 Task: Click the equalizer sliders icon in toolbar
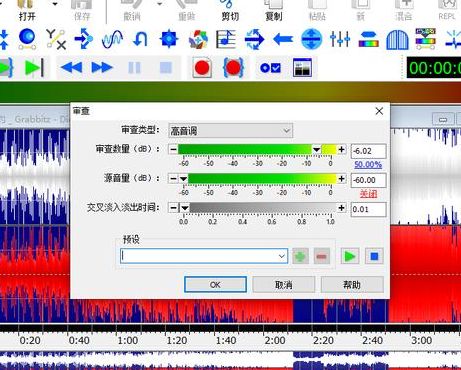pyautogui.click(x=340, y=39)
